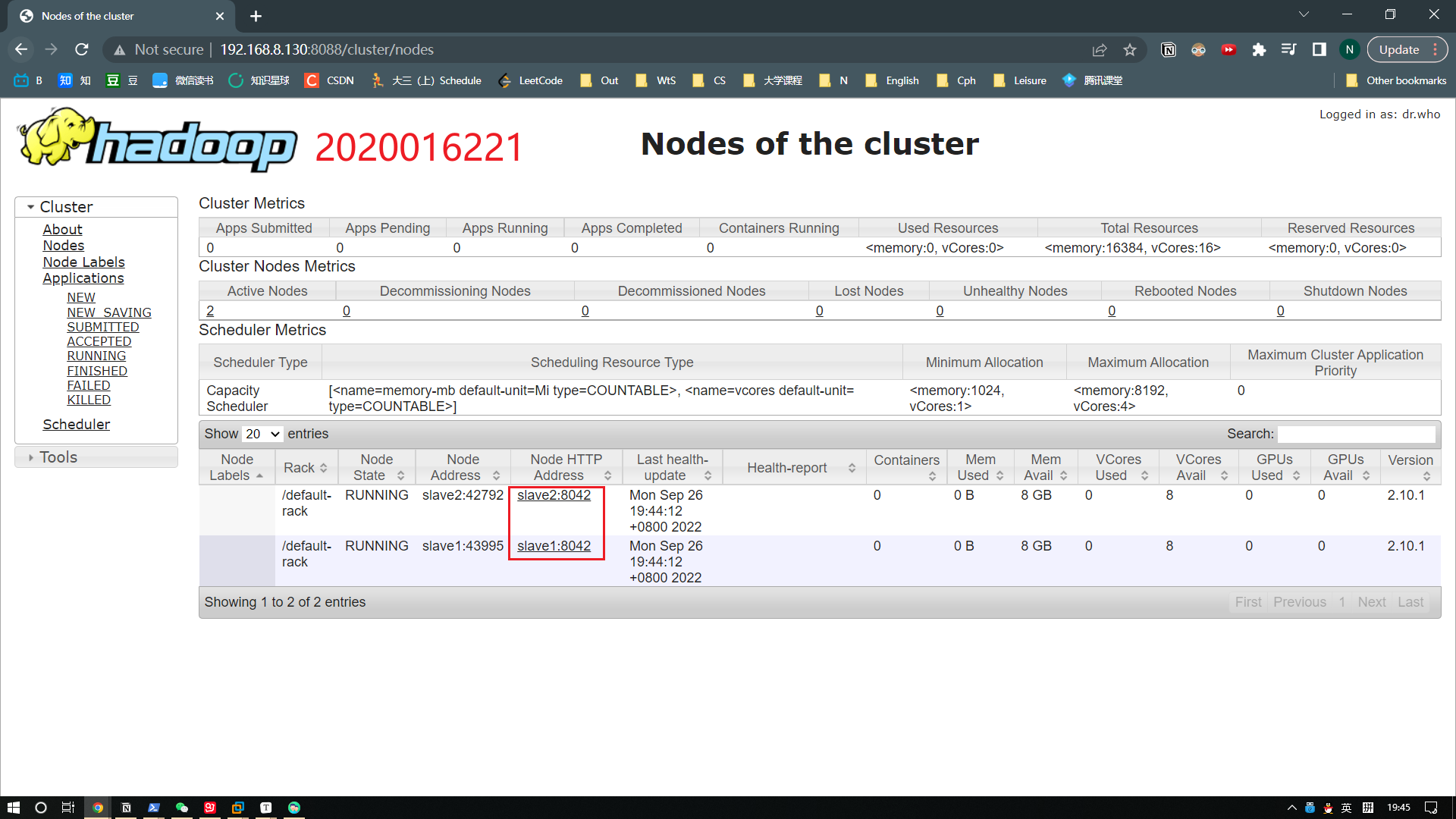Open the Show entries count dropdown
Viewport: 1456px width, 819px height.
[262, 434]
